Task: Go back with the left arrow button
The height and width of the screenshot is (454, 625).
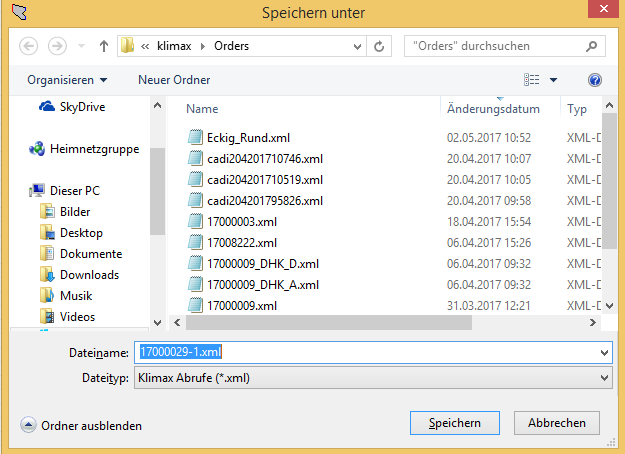Action: coord(29,46)
